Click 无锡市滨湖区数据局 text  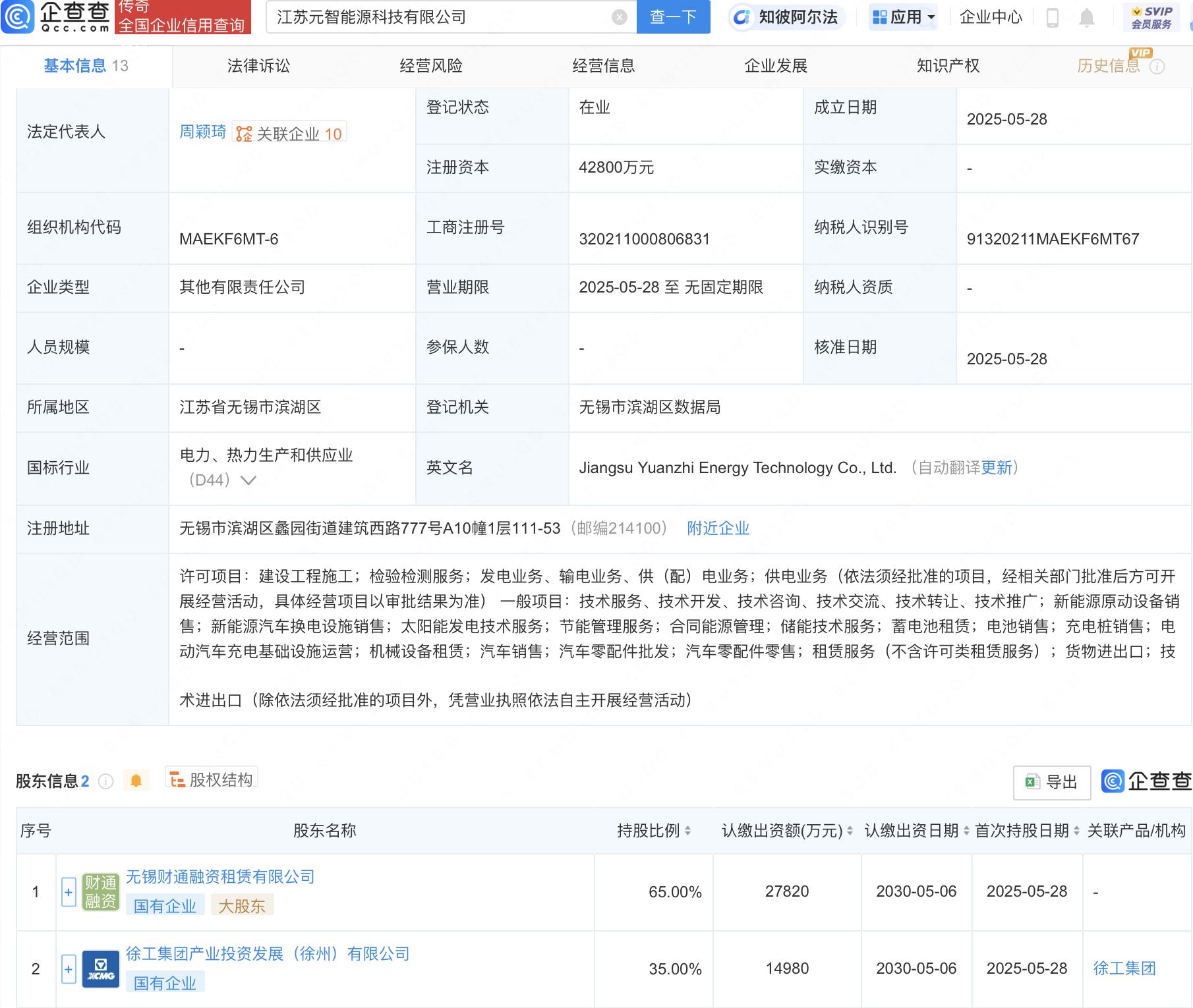(650, 407)
